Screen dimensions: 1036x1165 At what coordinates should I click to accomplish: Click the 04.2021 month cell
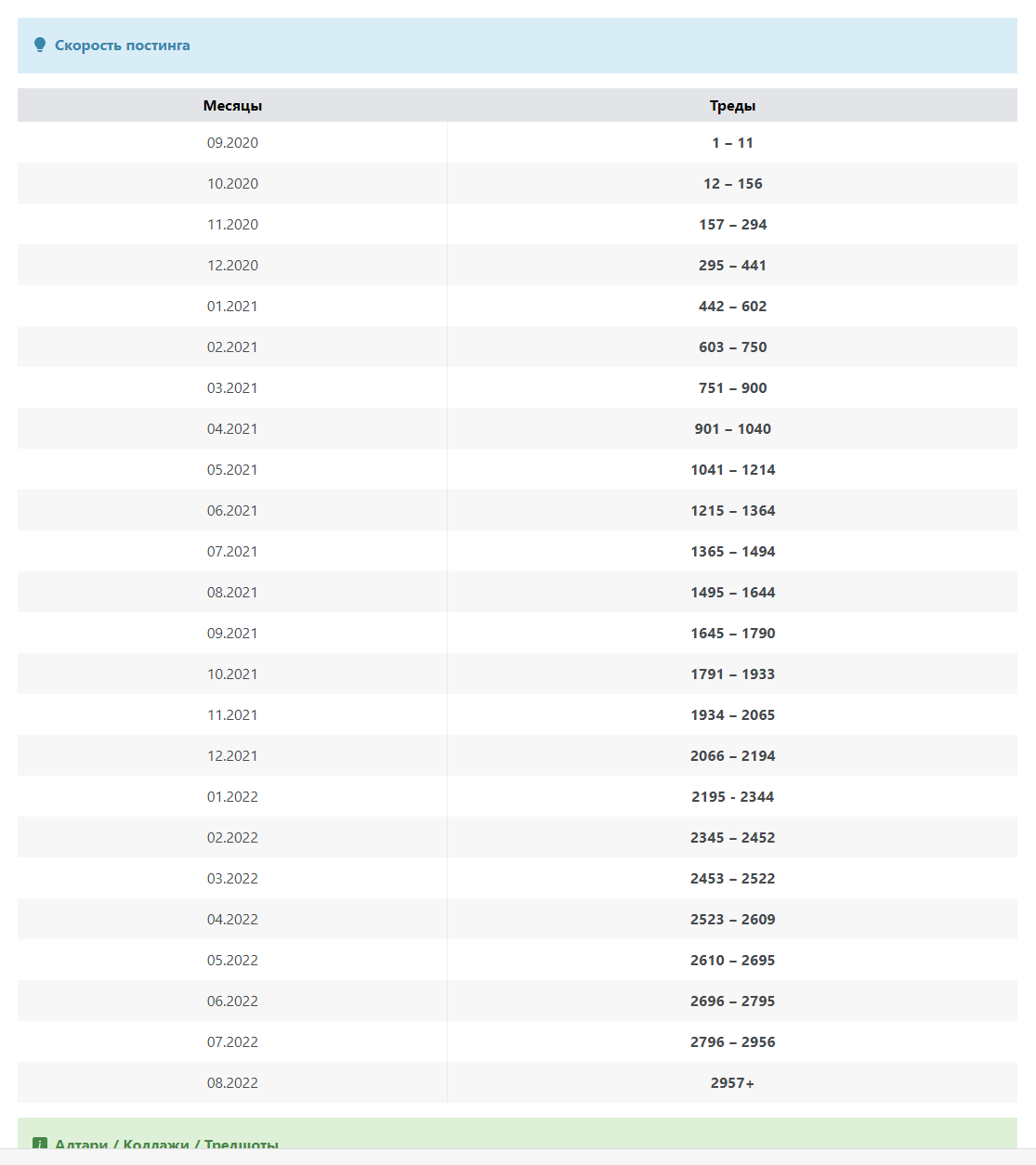(232, 429)
